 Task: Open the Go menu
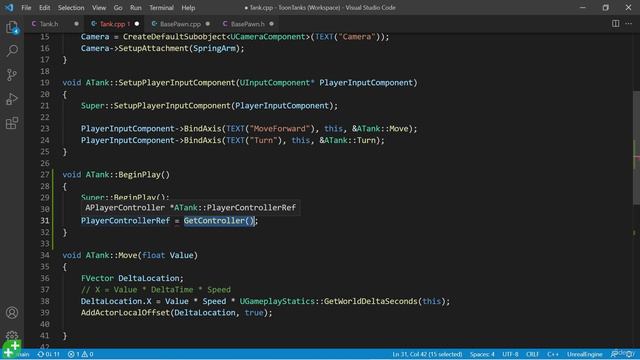click(x=118, y=8)
